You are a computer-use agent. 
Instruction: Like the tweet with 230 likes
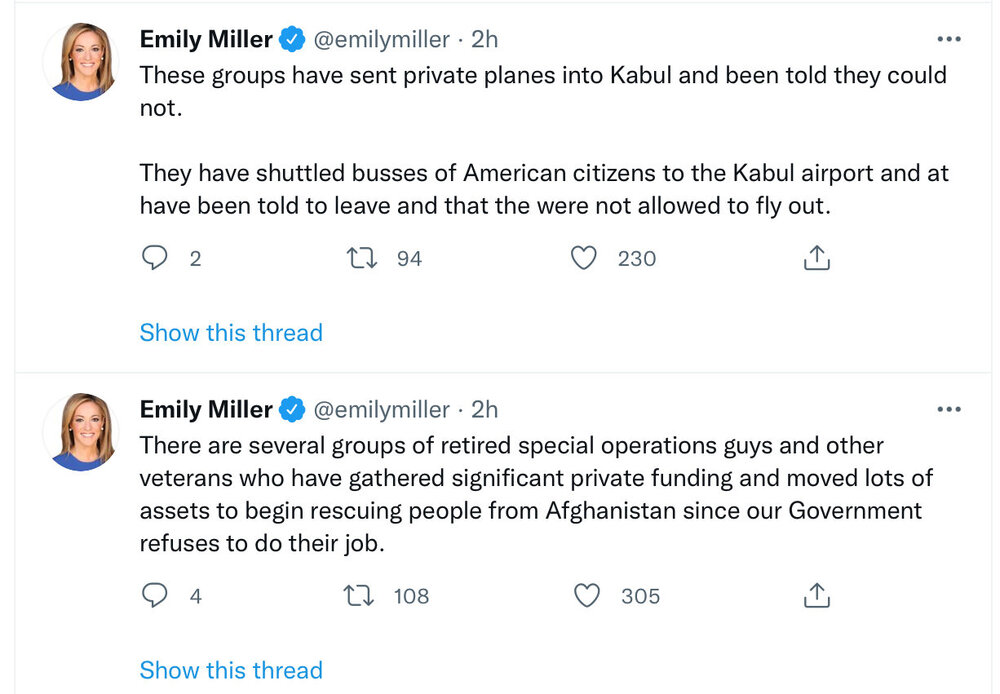coord(584,258)
